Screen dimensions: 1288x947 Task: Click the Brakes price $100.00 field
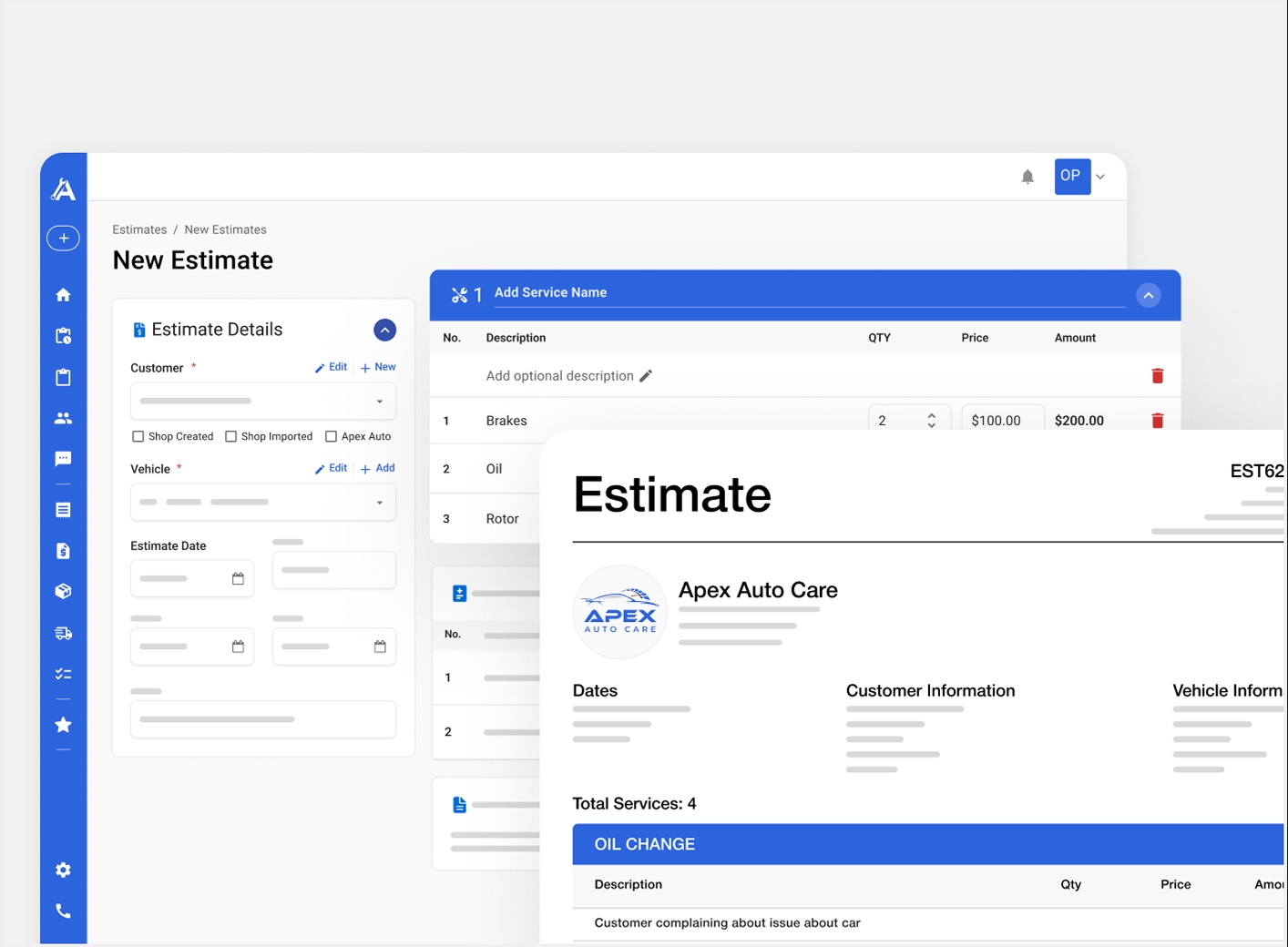coord(1002,419)
